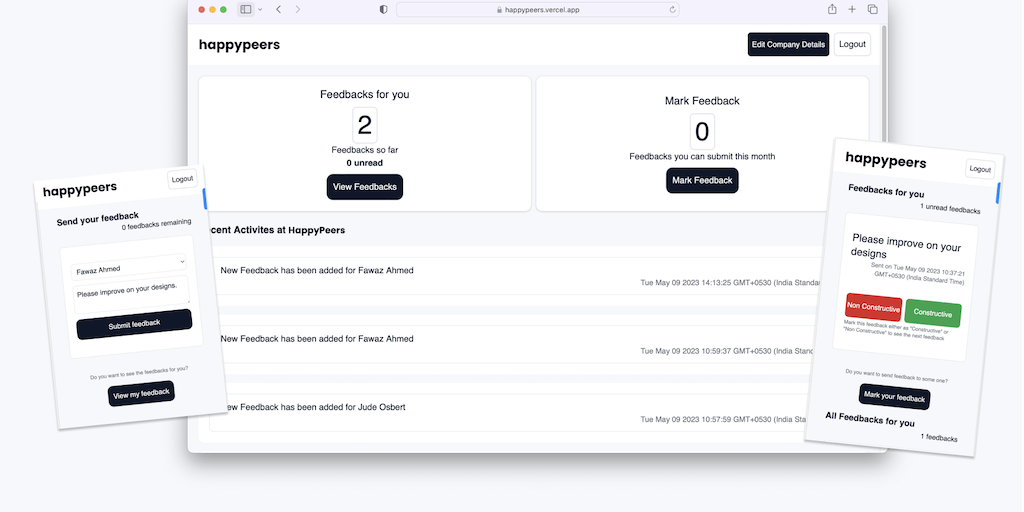Click the happypeers logo in left mobile screen
The image size is (1024, 512).
tap(80, 189)
